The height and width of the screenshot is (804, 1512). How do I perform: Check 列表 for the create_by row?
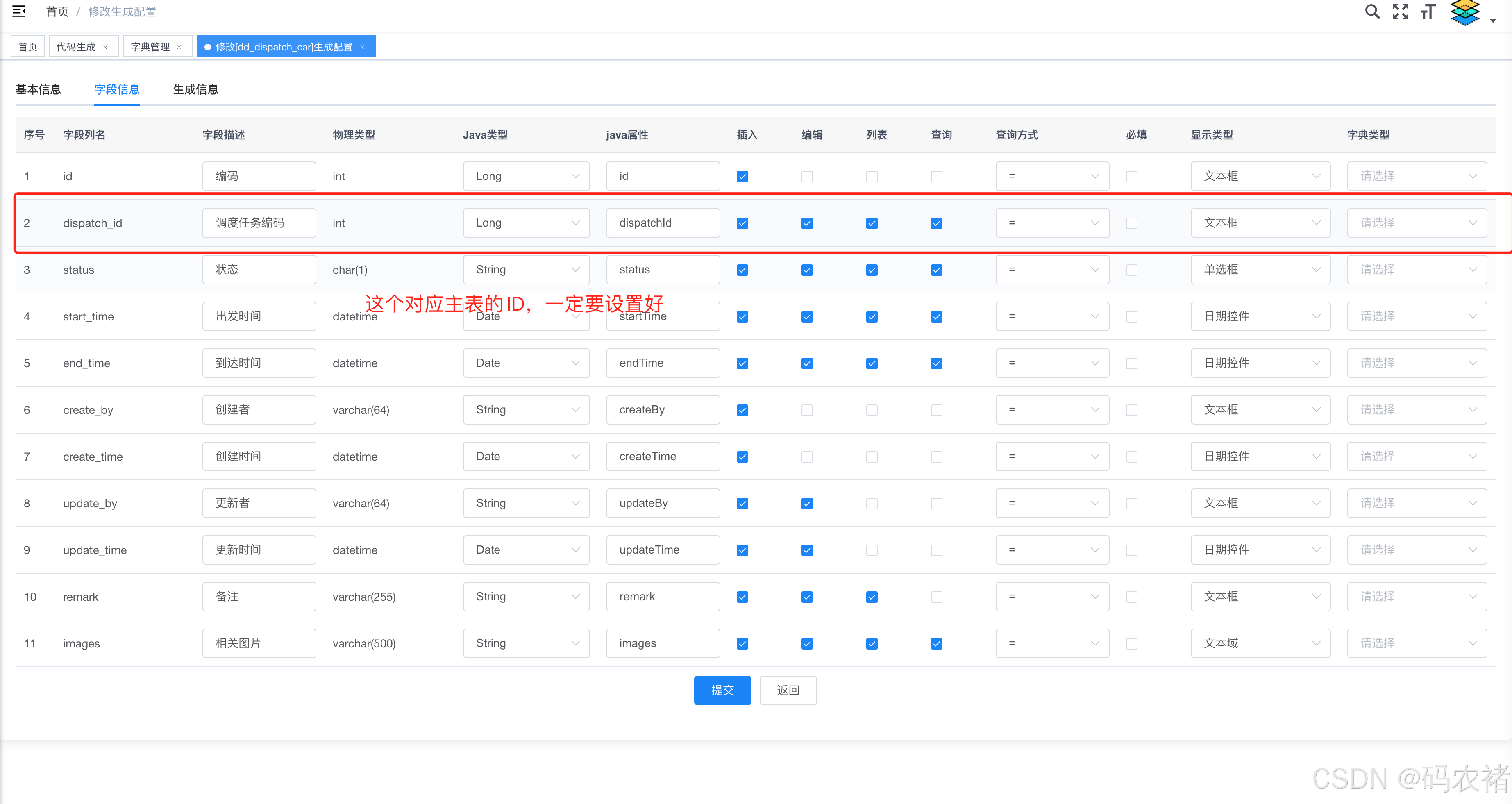(x=872, y=410)
